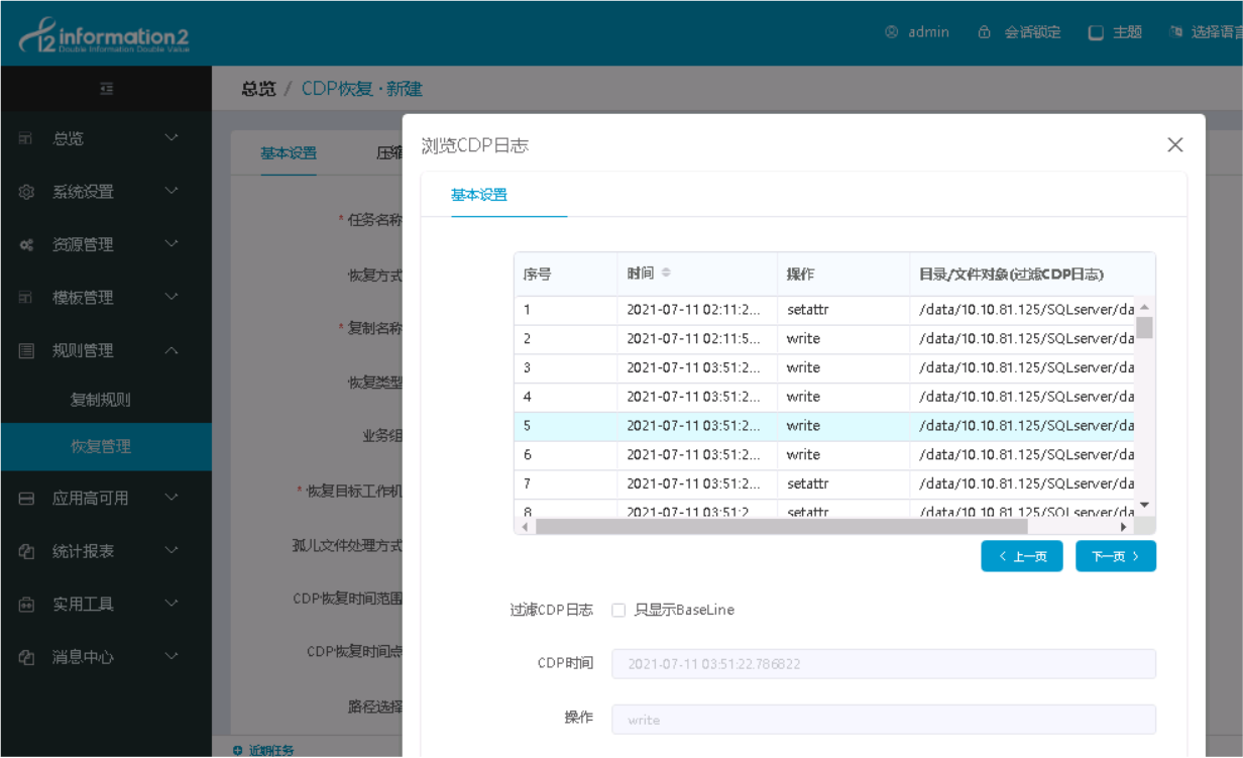Expand the 实用工具 menu chevron
The height and width of the screenshot is (758, 1243).
(172, 603)
